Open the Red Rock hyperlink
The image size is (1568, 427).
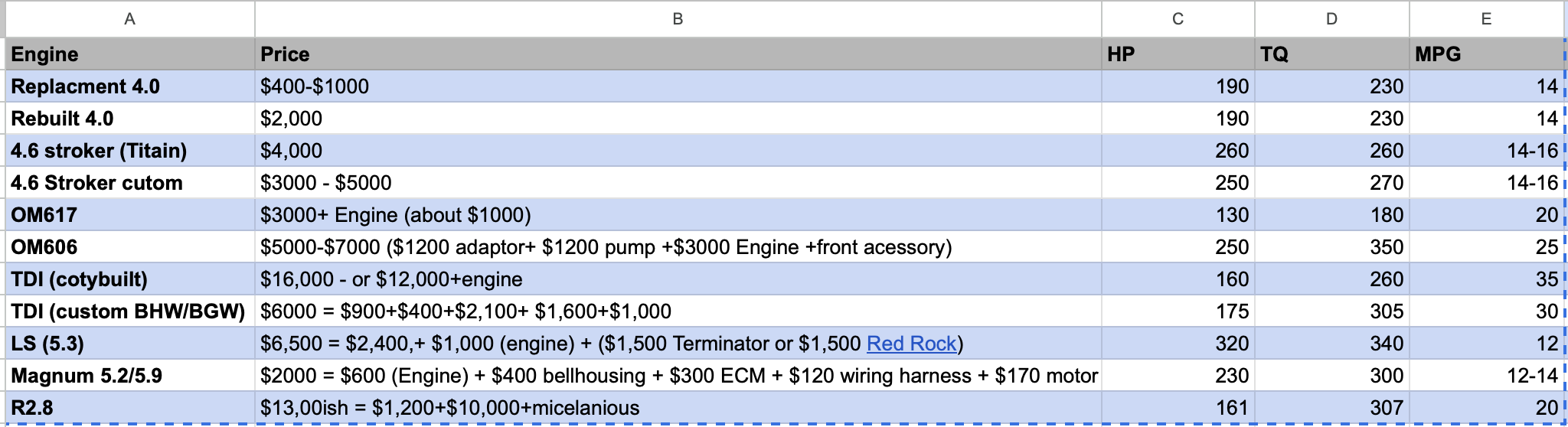point(911,344)
